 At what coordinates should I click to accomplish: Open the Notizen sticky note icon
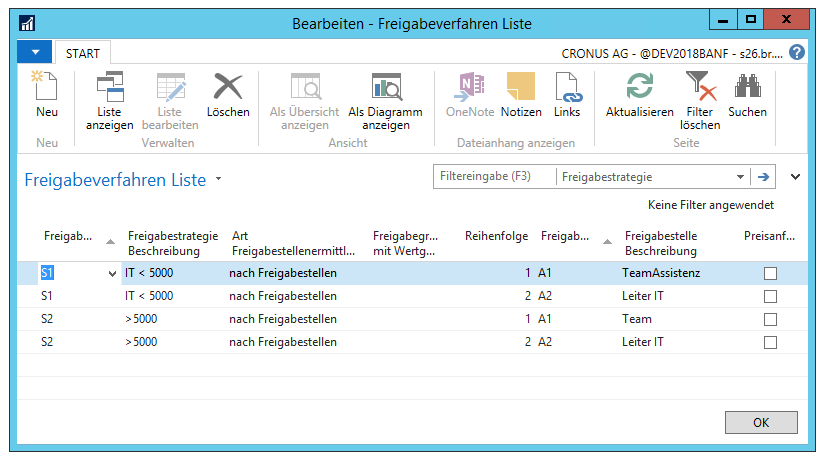tap(521, 86)
